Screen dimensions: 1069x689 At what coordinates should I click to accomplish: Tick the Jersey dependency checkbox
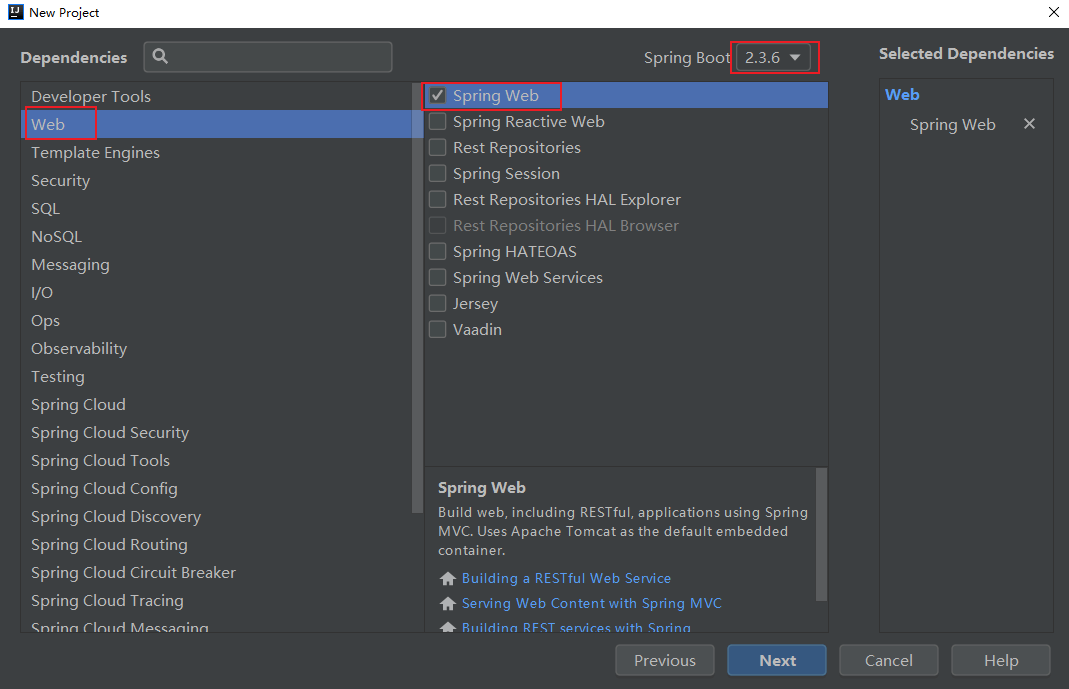(x=438, y=303)
